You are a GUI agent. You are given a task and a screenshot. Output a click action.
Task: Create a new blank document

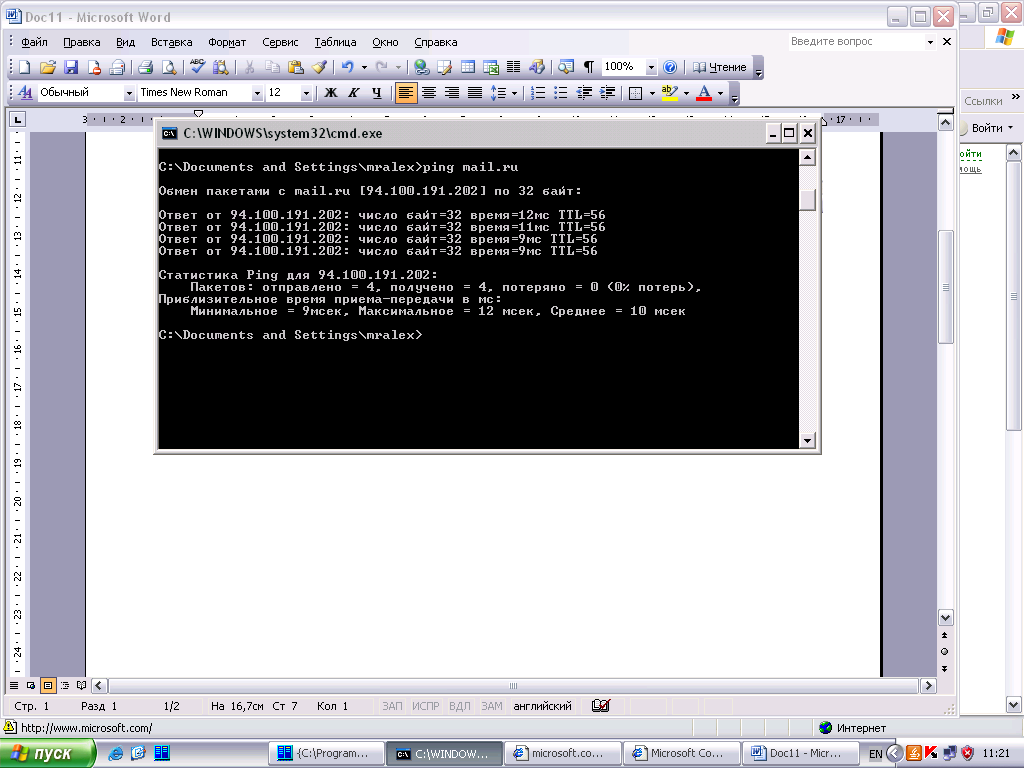point(24,67)
